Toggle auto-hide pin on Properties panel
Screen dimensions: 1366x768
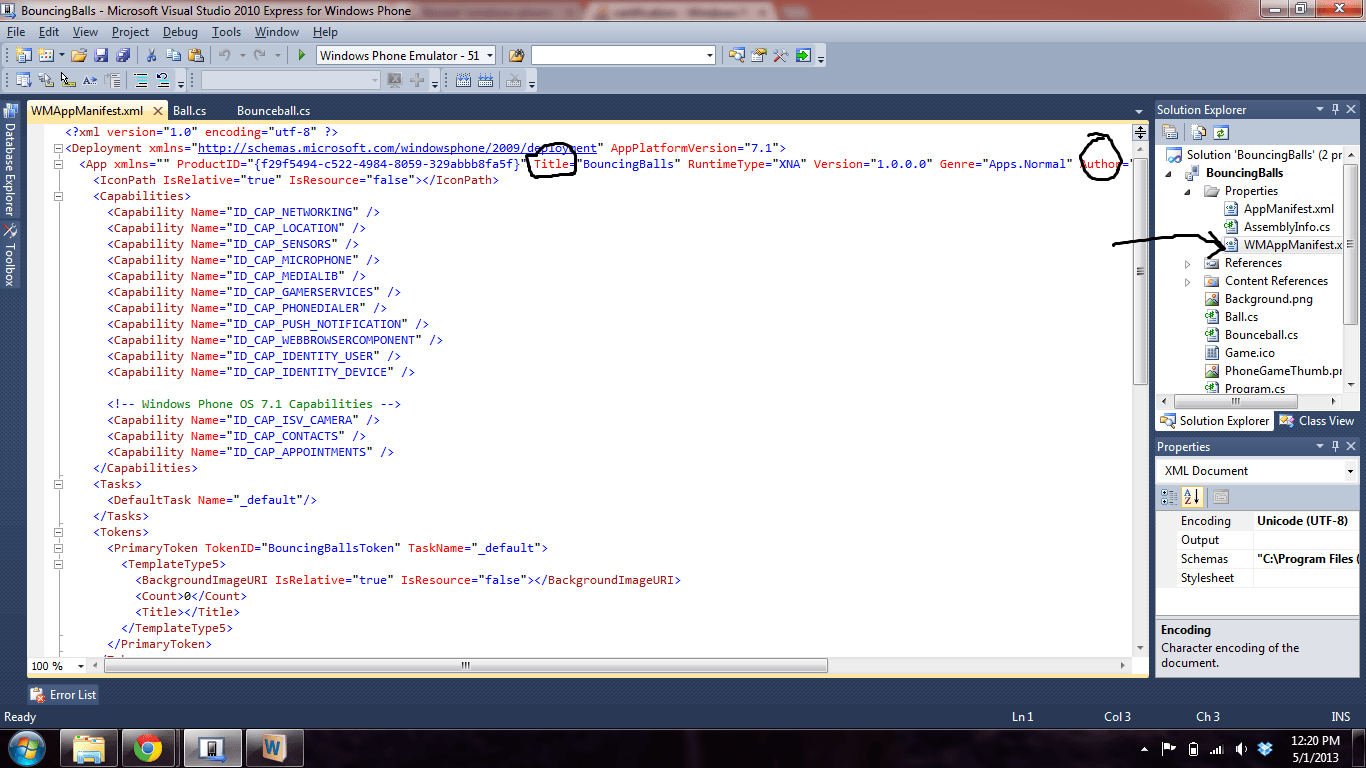[x=1335, y=447]
